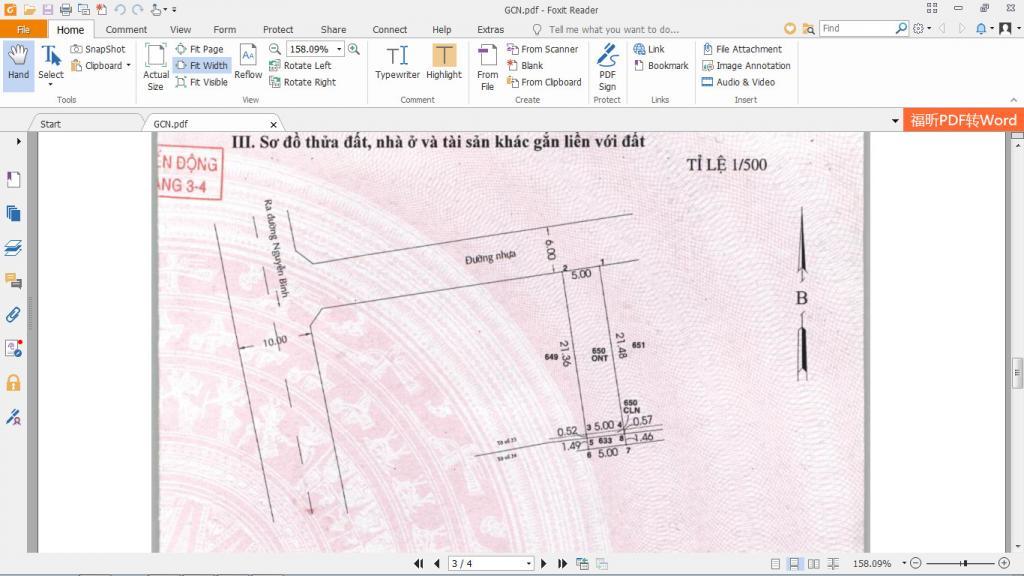The height and width of the screenshot is (576, 1024).
Task: Open the Layers panel in sidebar
Action: 14,247
